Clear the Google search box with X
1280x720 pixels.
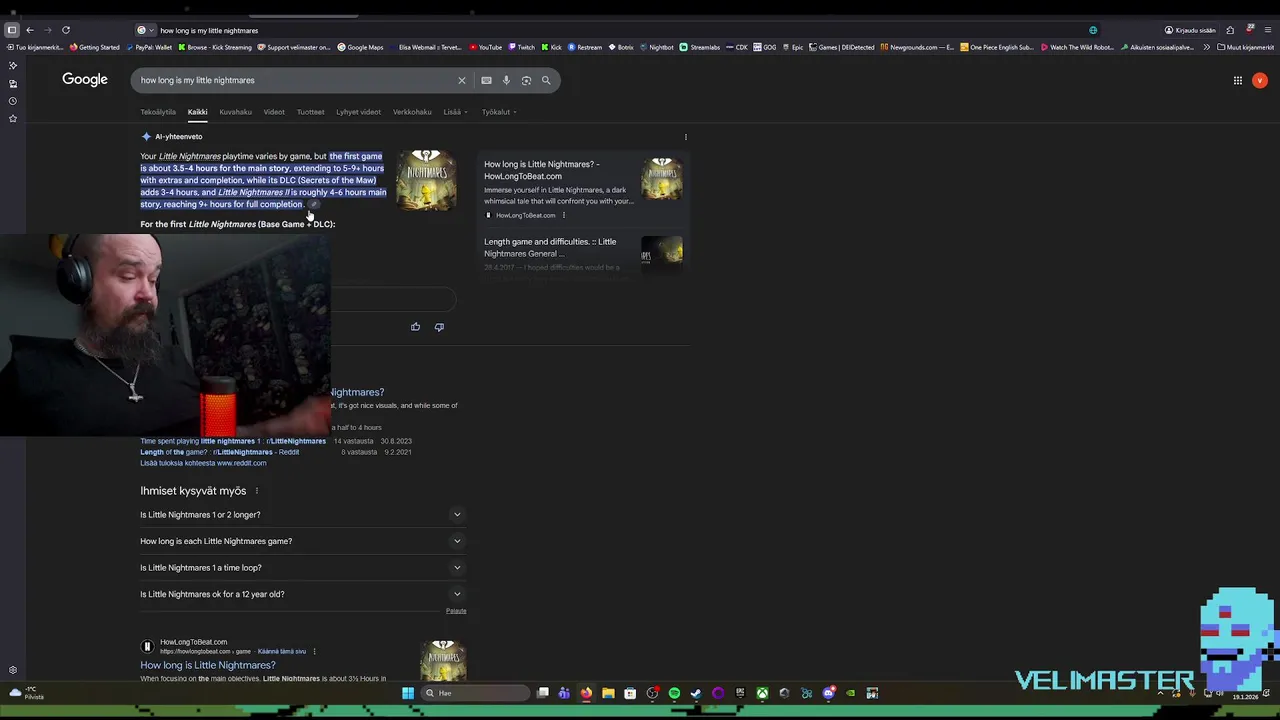coord(462,80)
